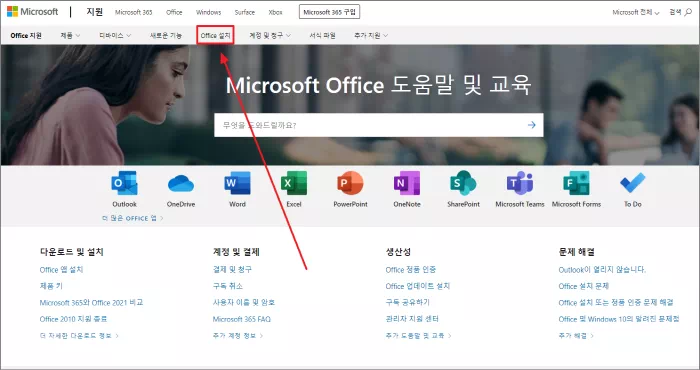Click the search arrow in help box

531,125
